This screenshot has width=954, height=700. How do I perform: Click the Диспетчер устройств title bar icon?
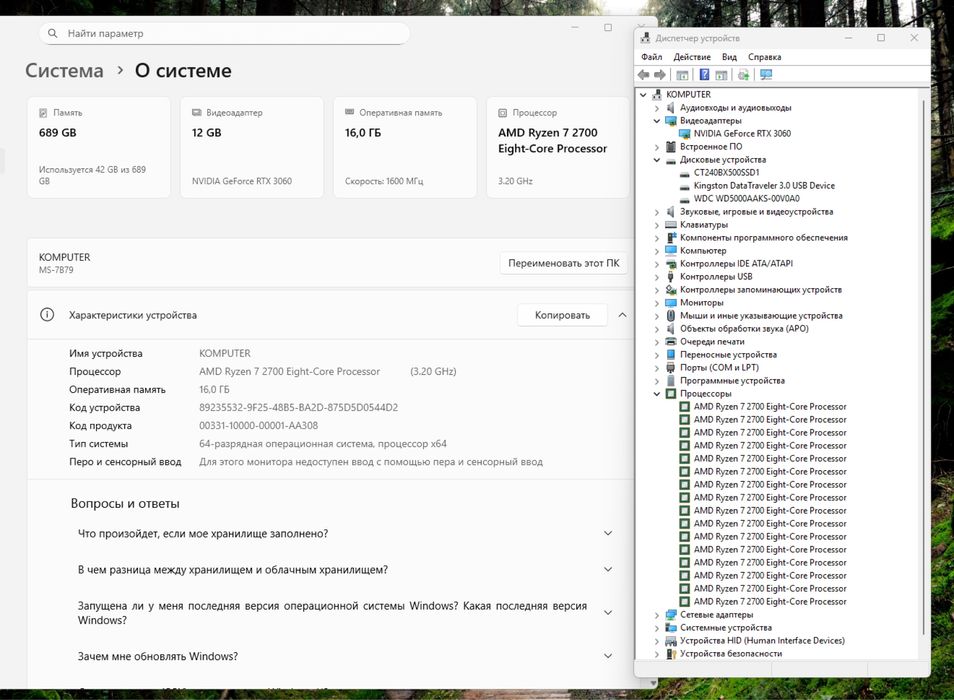pos(645,38)
